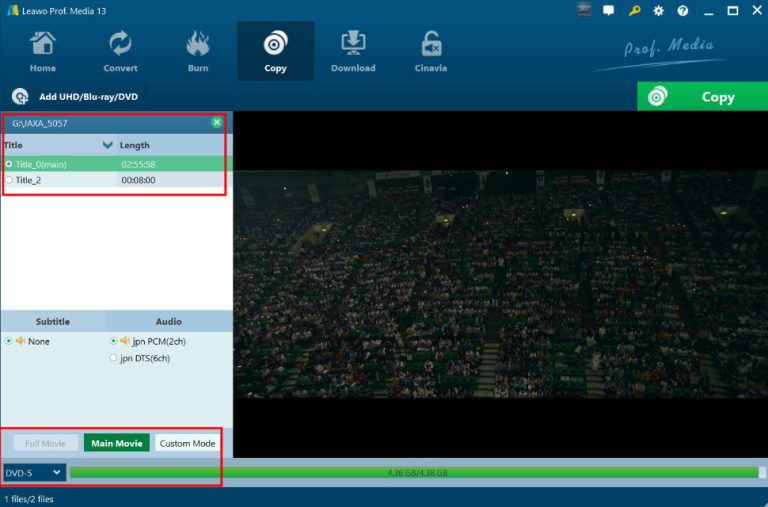Click the green disc capacity progress bar
Viewport: 768px width, 507px height.
coord(414,472)
